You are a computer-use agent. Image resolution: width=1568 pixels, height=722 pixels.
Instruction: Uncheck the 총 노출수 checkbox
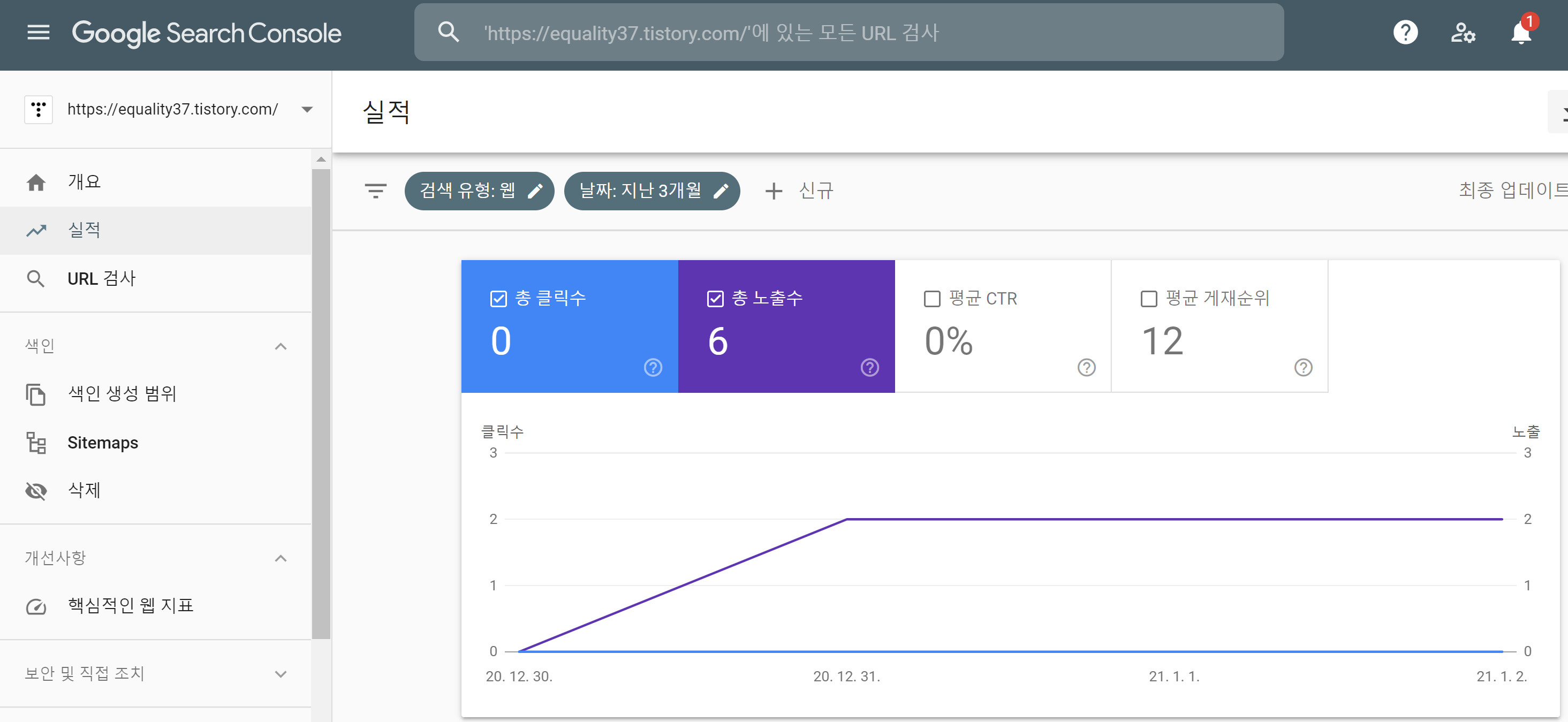click(715, 299)
